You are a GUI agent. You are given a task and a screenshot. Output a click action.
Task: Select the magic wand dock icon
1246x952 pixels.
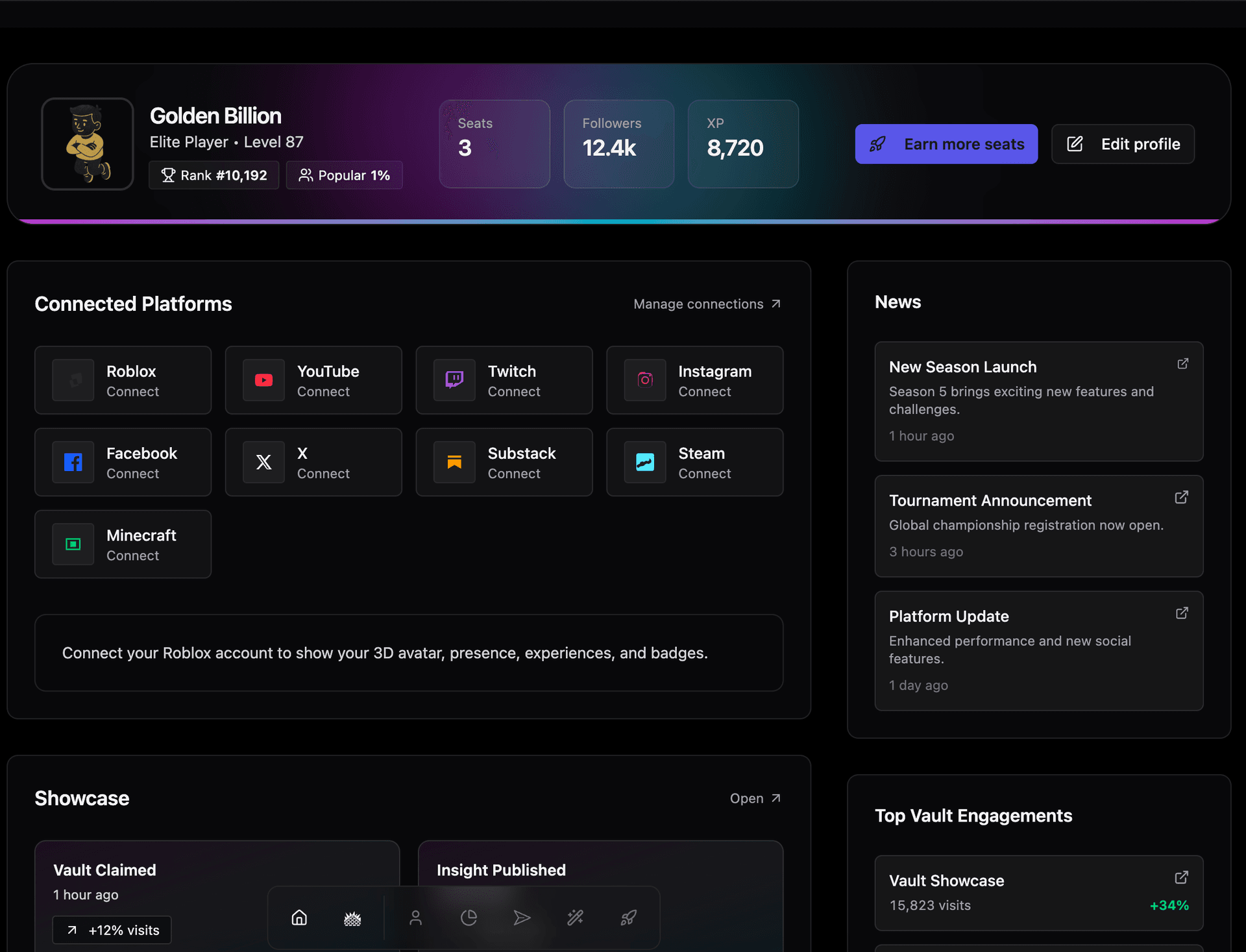pyautogui.click(x=575, y=918)
